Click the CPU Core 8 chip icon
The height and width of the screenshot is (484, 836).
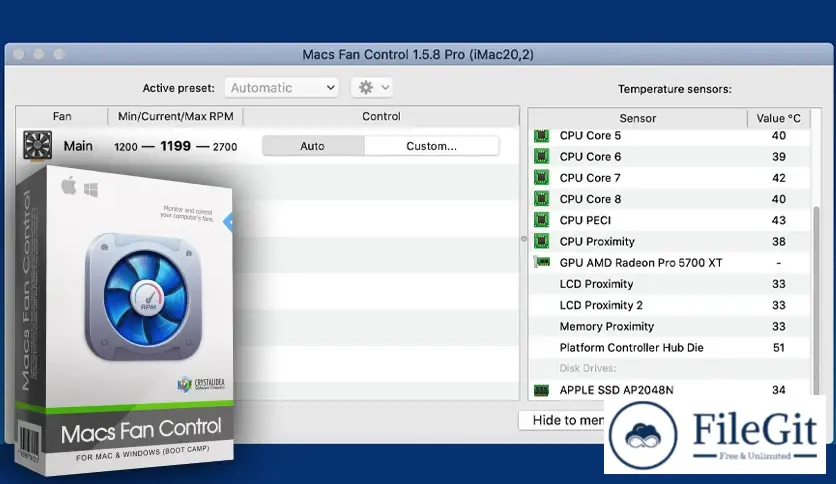(x=541, y=199)
